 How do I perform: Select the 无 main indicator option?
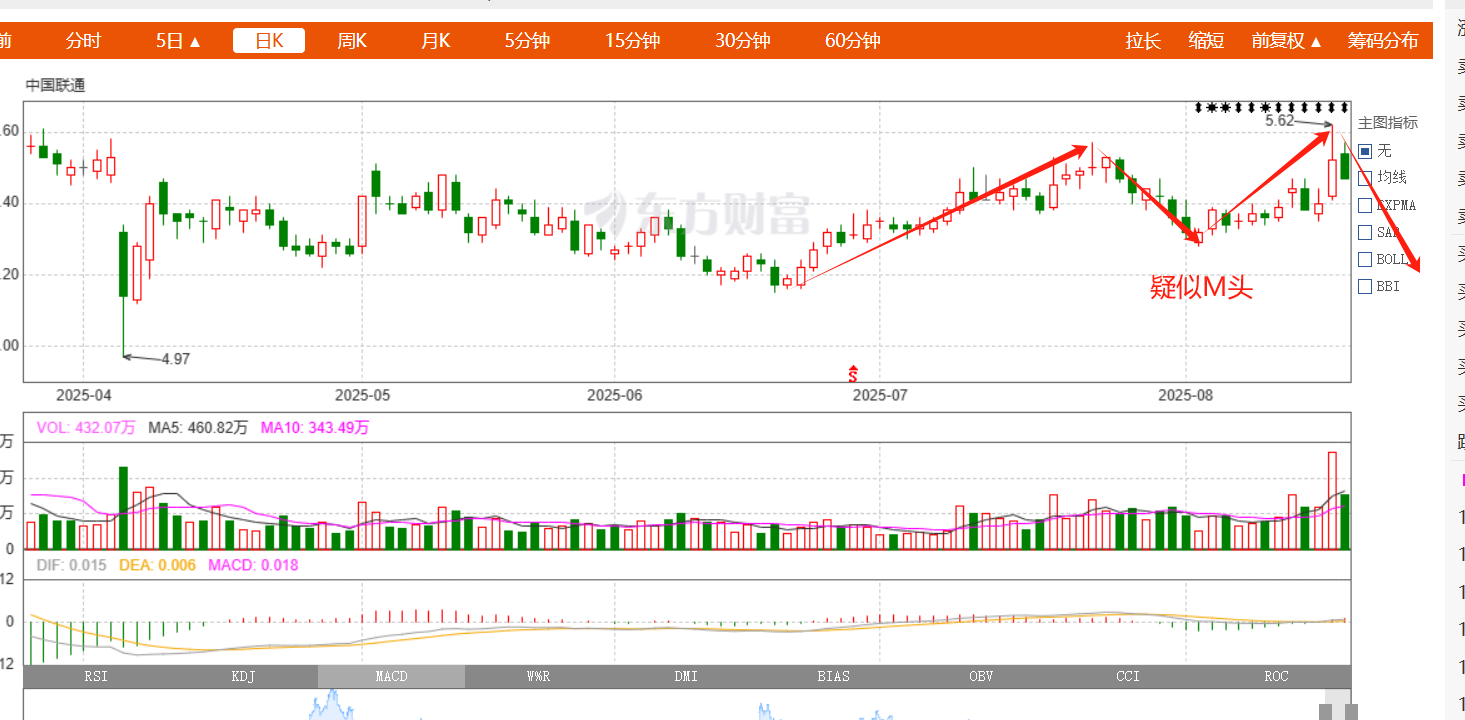tap(1366, 151)
